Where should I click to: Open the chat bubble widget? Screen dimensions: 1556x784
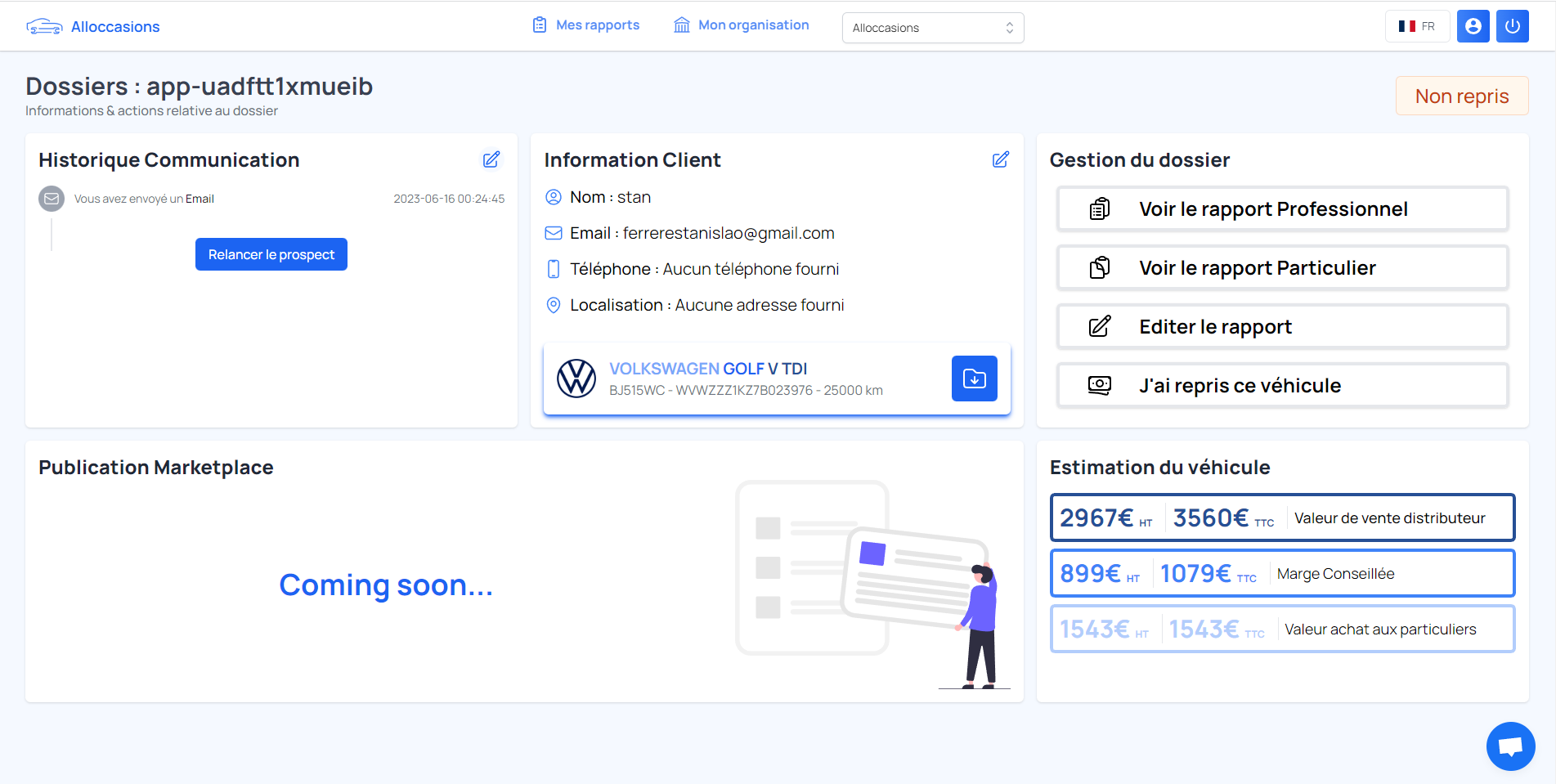pos(1510,746)
